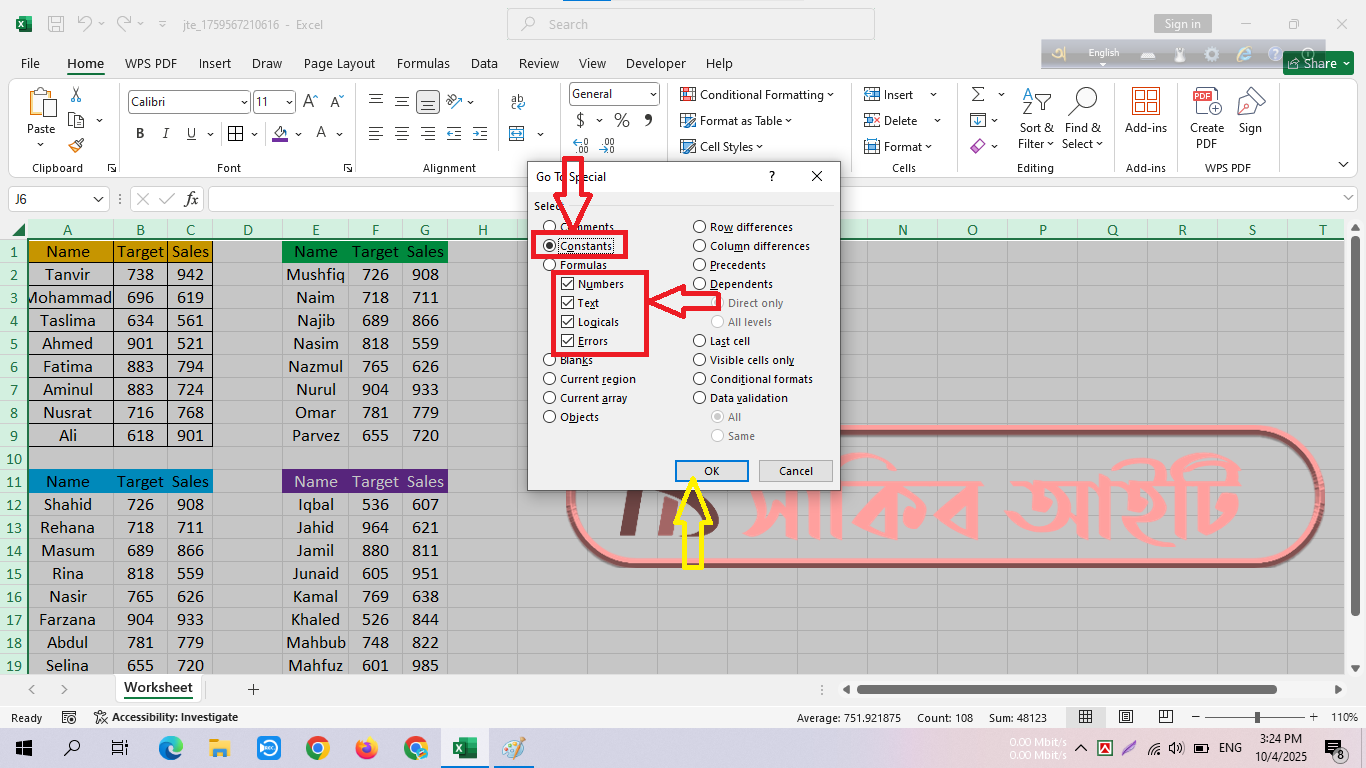Switch to Page Layout view in status bar
Image resolution: width=1366 pixels, height=768 pixels.
(1125, 717)
